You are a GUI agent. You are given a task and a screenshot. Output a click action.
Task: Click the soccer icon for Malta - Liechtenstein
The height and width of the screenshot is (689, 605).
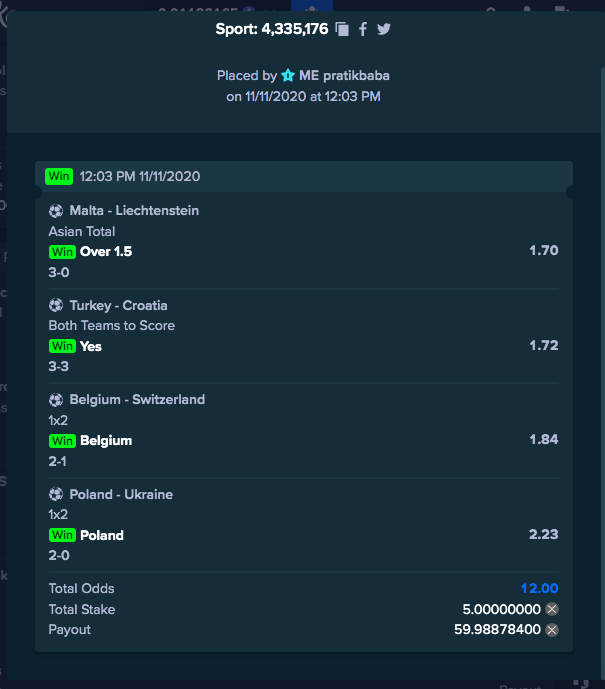(56, 211)
